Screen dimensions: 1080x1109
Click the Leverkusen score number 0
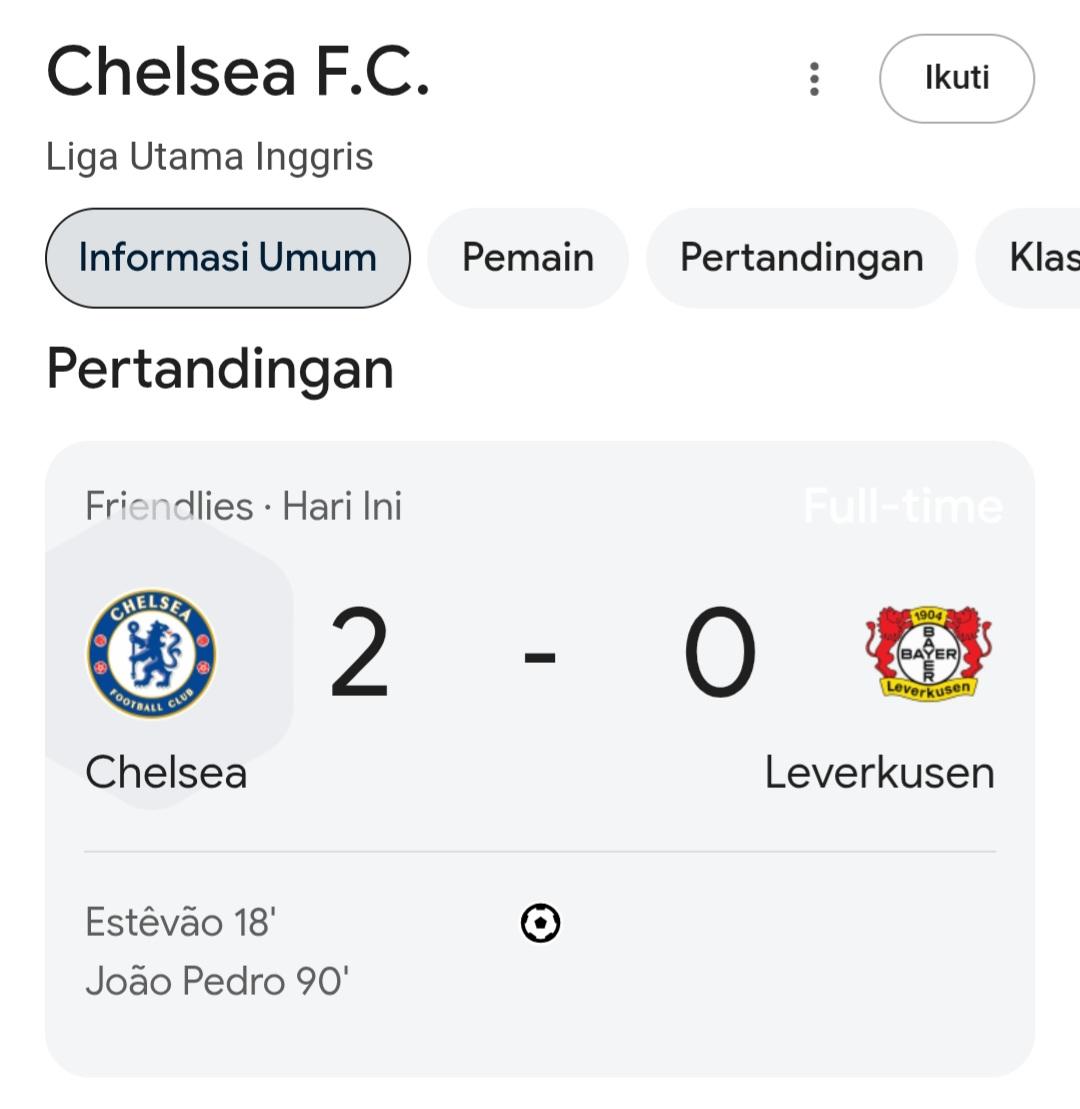click(720, 653)
